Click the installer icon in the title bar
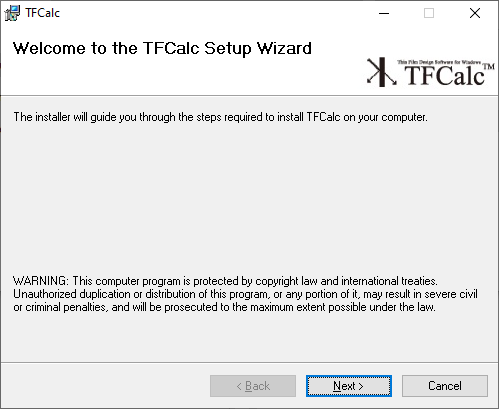Viewport: 499px width, 409px height. click(x=12, y=13)
